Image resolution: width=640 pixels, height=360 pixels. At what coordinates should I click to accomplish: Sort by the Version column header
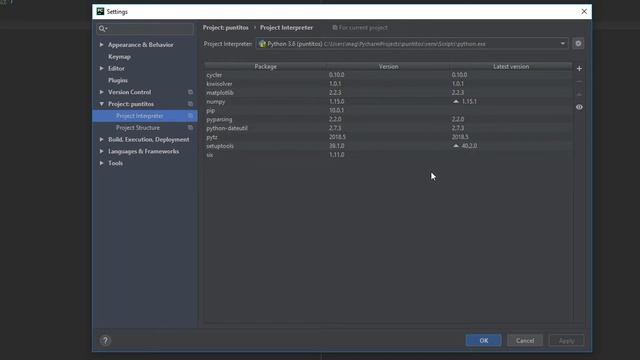[388, 66]
